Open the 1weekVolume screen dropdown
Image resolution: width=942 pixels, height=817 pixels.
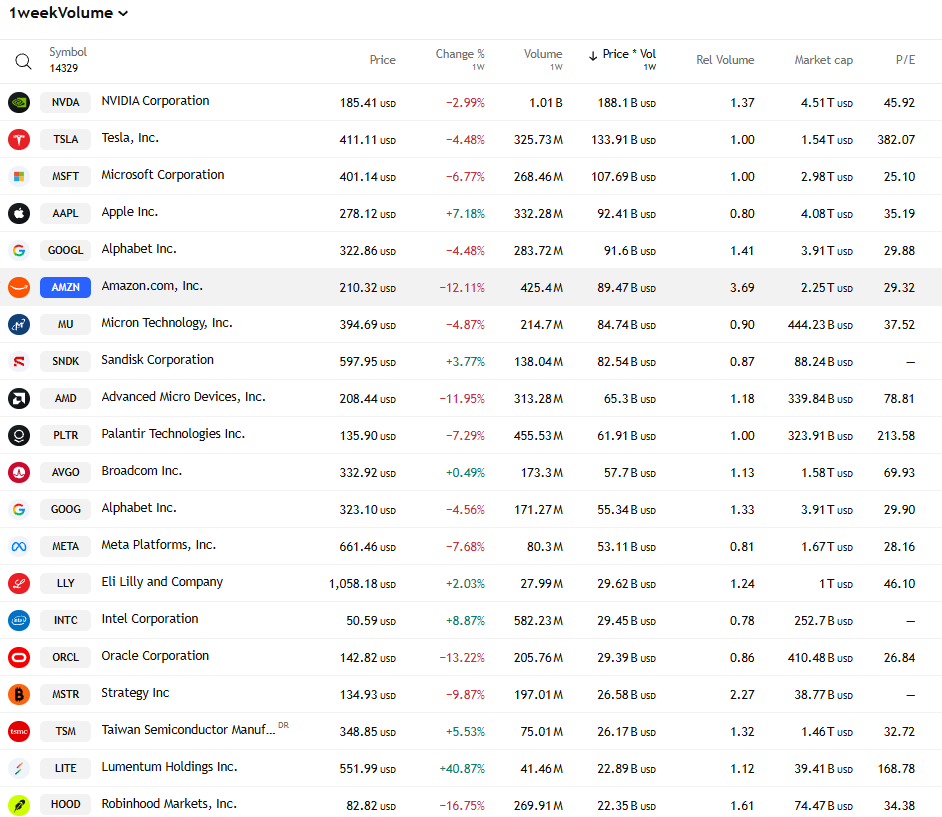point(68,13)
